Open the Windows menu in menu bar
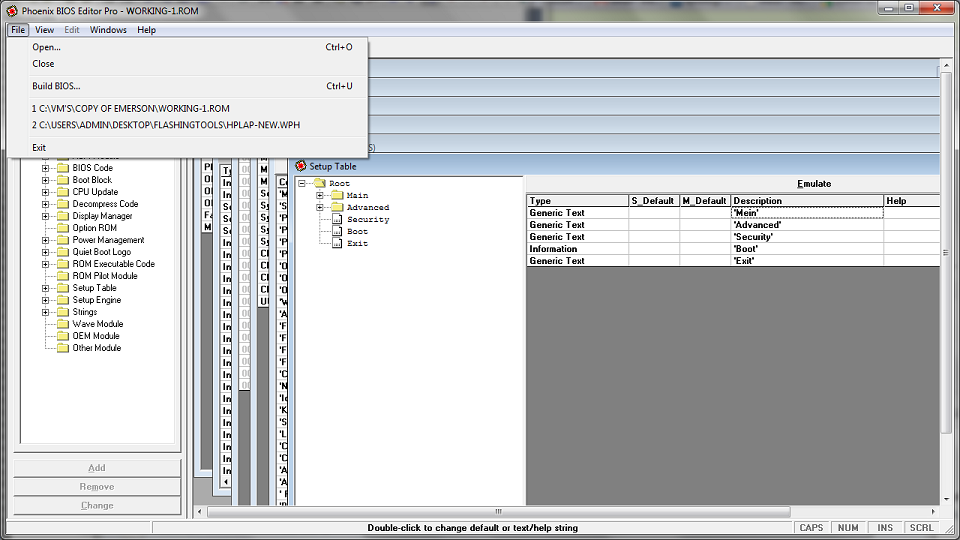Viewport: 960px width, 540px height. tap(108, 30)
